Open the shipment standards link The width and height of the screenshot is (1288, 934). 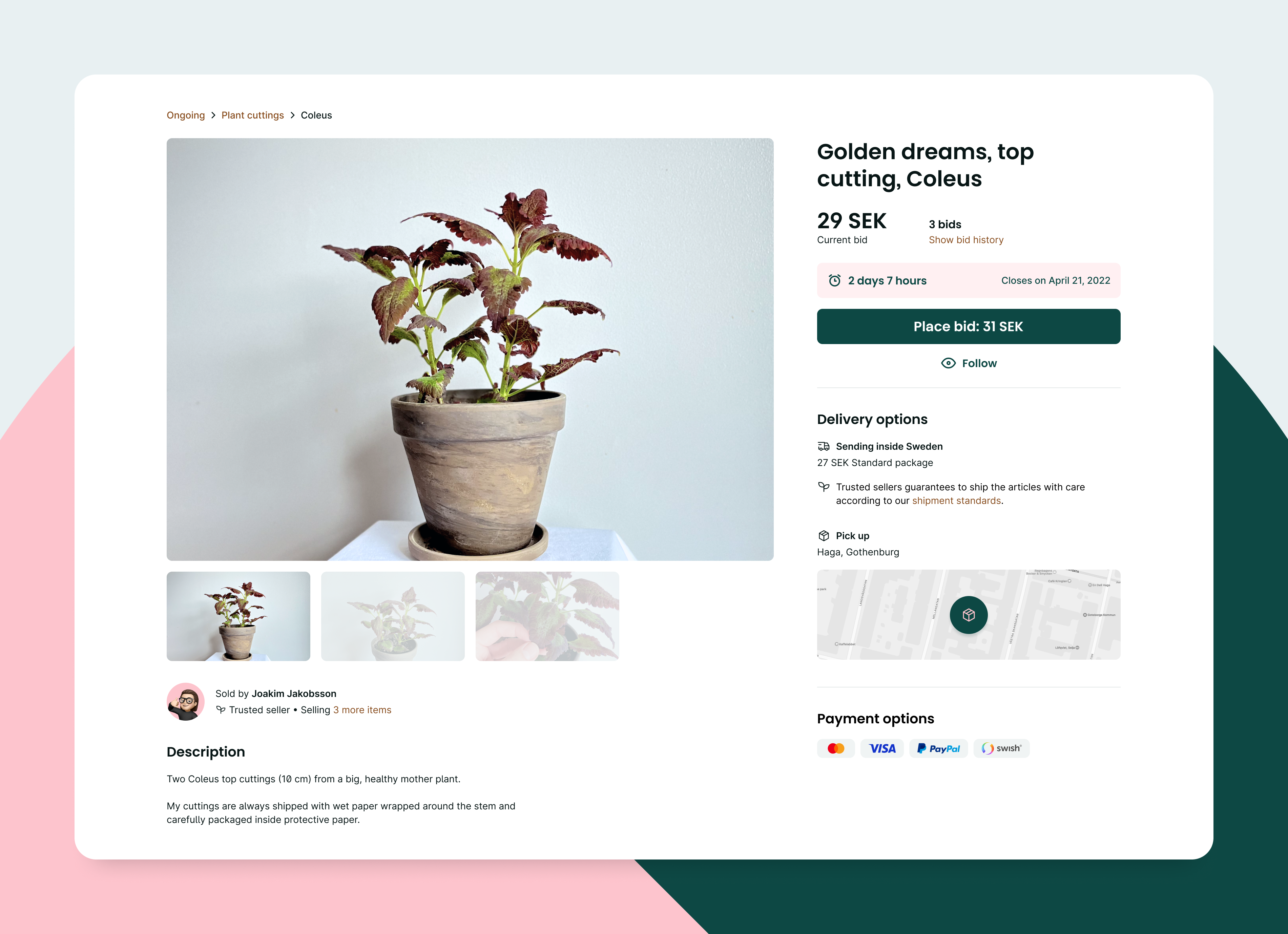click(956, 501)
